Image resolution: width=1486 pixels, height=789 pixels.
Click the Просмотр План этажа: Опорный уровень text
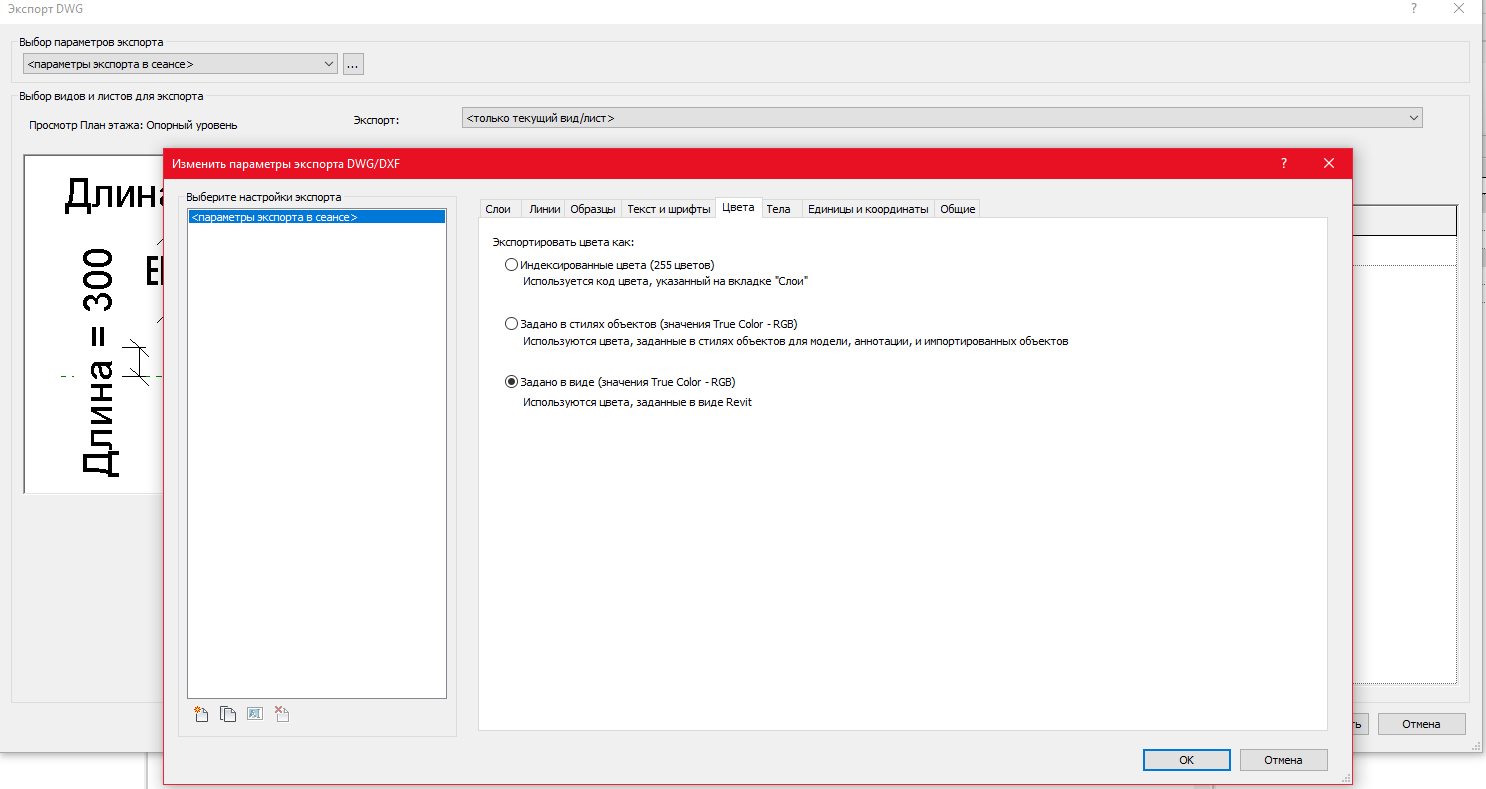(134, 125)
